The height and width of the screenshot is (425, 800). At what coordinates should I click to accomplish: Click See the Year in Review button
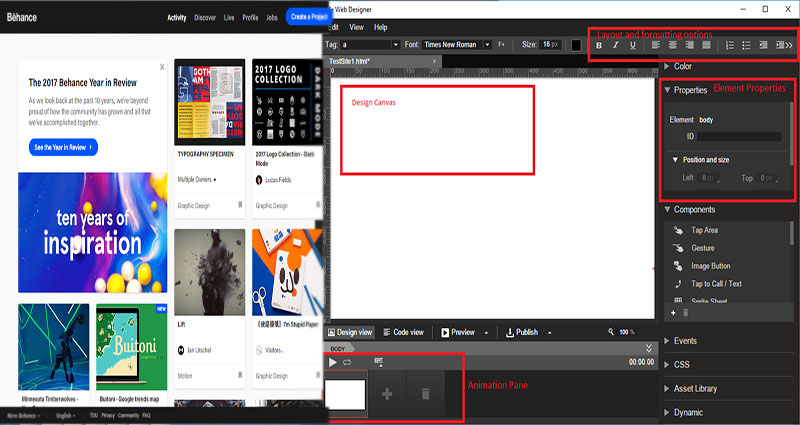(x=63, y=147)
